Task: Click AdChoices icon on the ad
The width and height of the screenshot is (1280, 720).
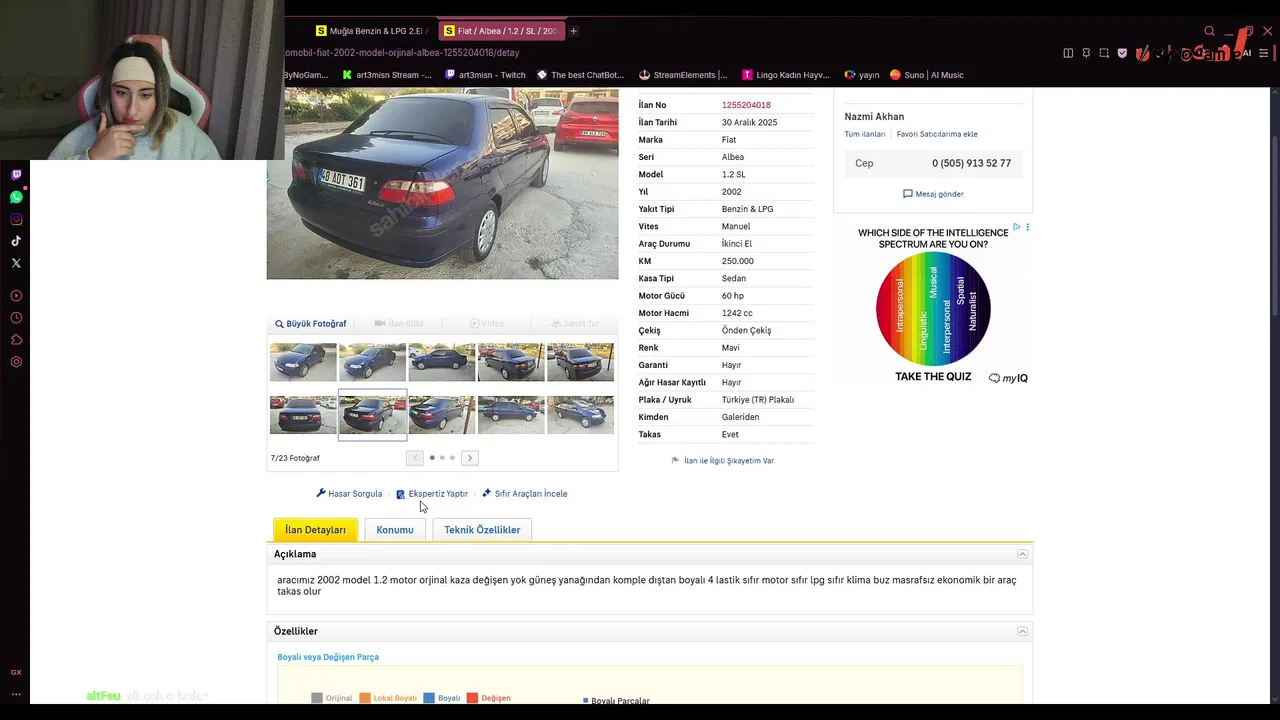Action: pyautogui.click(x=1016, y=227)
